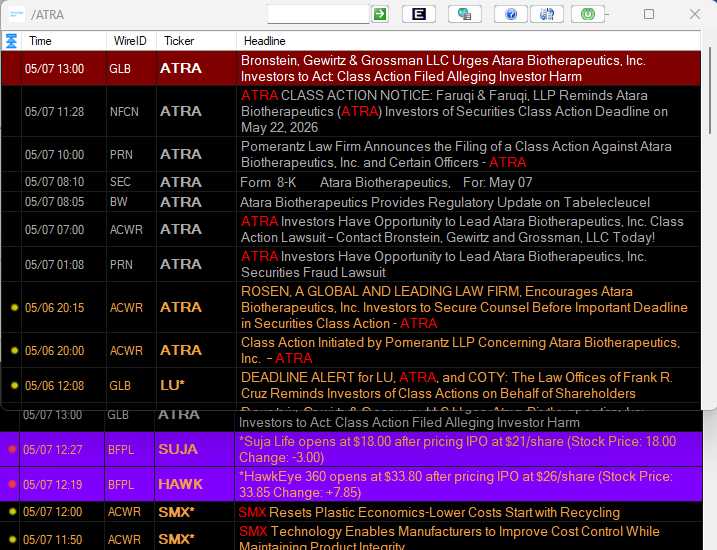Click the yellow dot on 05/07 12:00 SMX* row

[x=12, y=512]
